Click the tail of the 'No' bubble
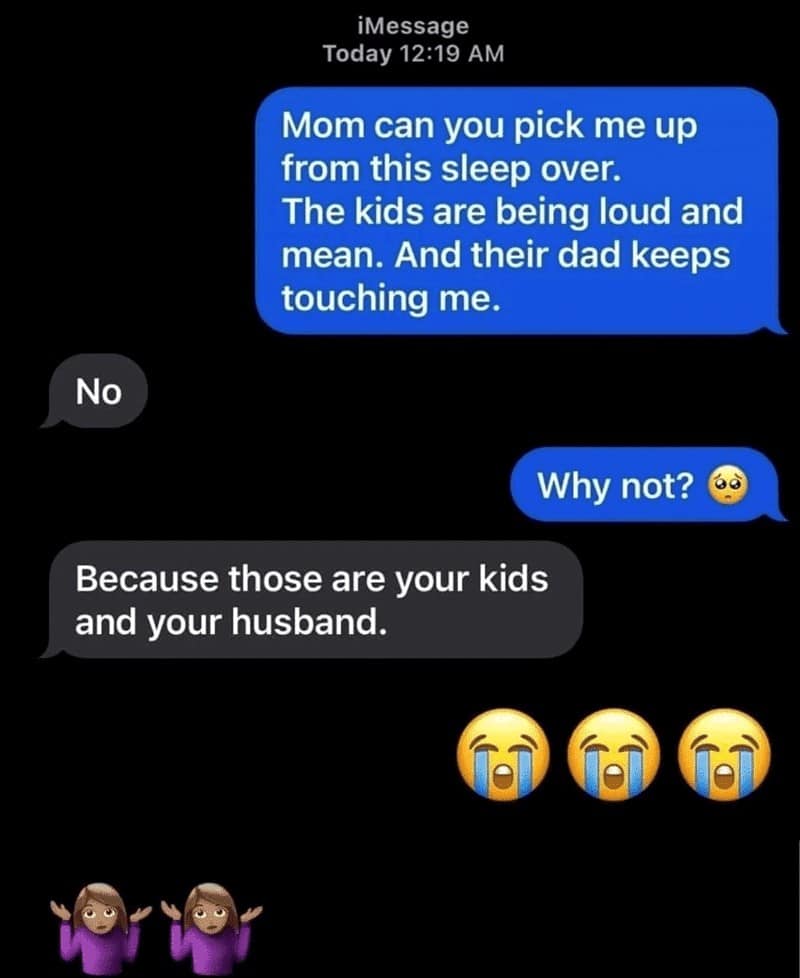800x978 pixels. [x=51, y=419]
